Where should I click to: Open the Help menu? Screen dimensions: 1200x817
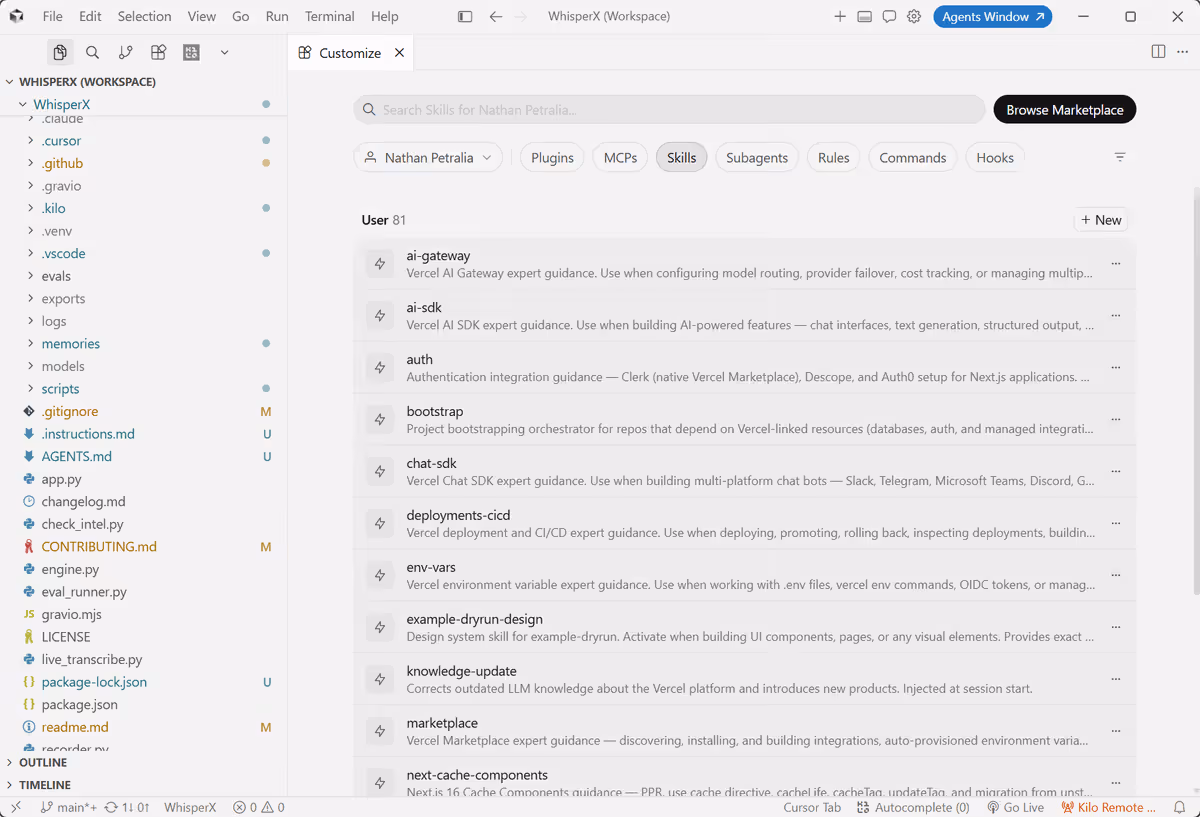385,16
